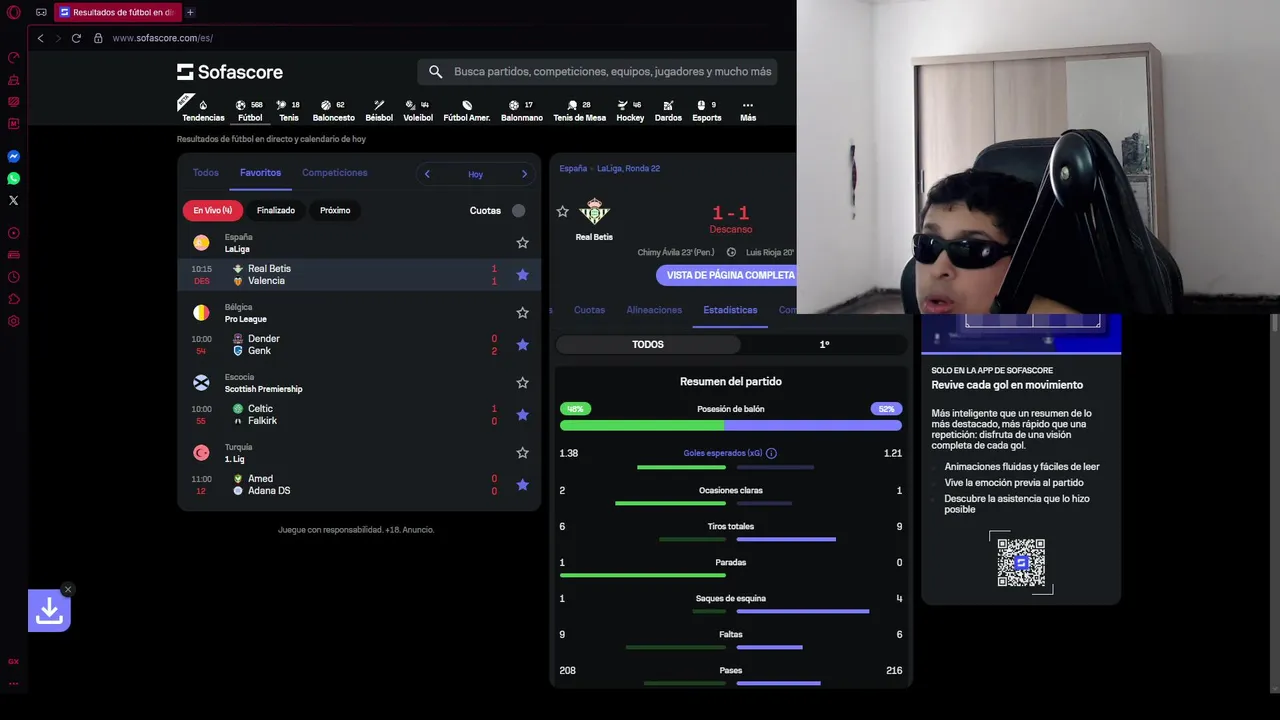
Task: Open extensions cube icon in sidebar
Action: coord(14,299)
